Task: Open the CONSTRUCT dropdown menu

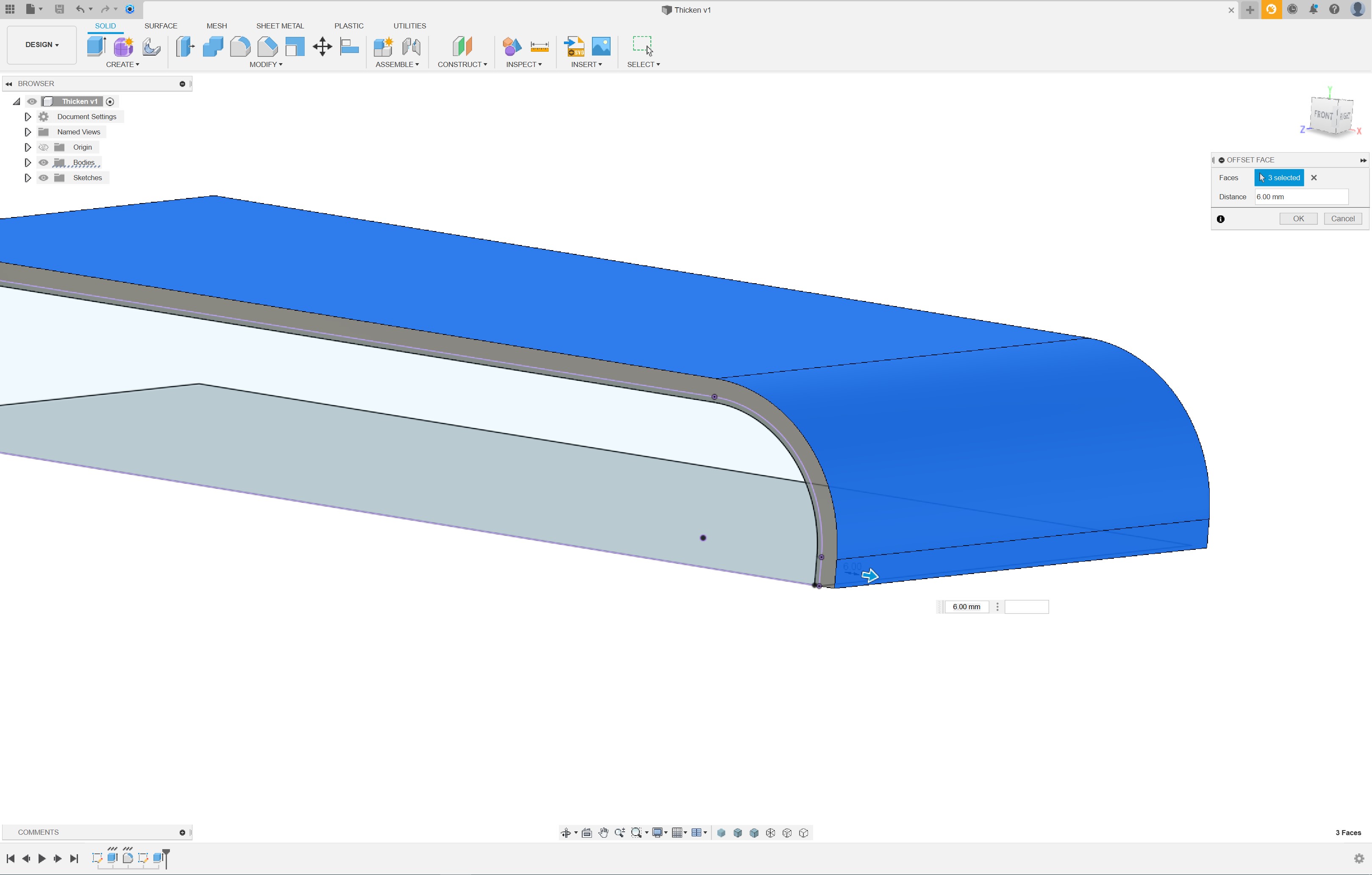Action: [x=462, y=64]
